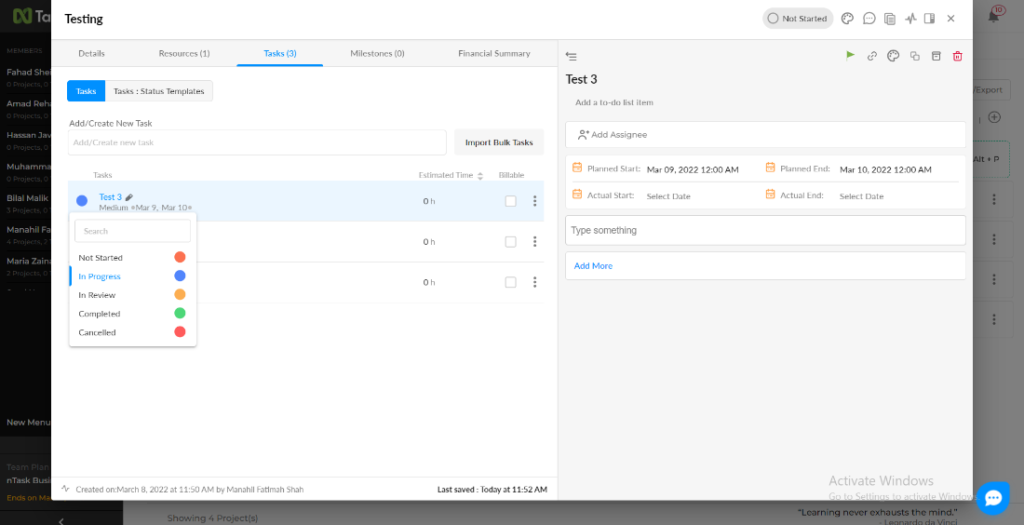Click the Add More link
Screen dimensions: 1024x525
coord(593,266)
